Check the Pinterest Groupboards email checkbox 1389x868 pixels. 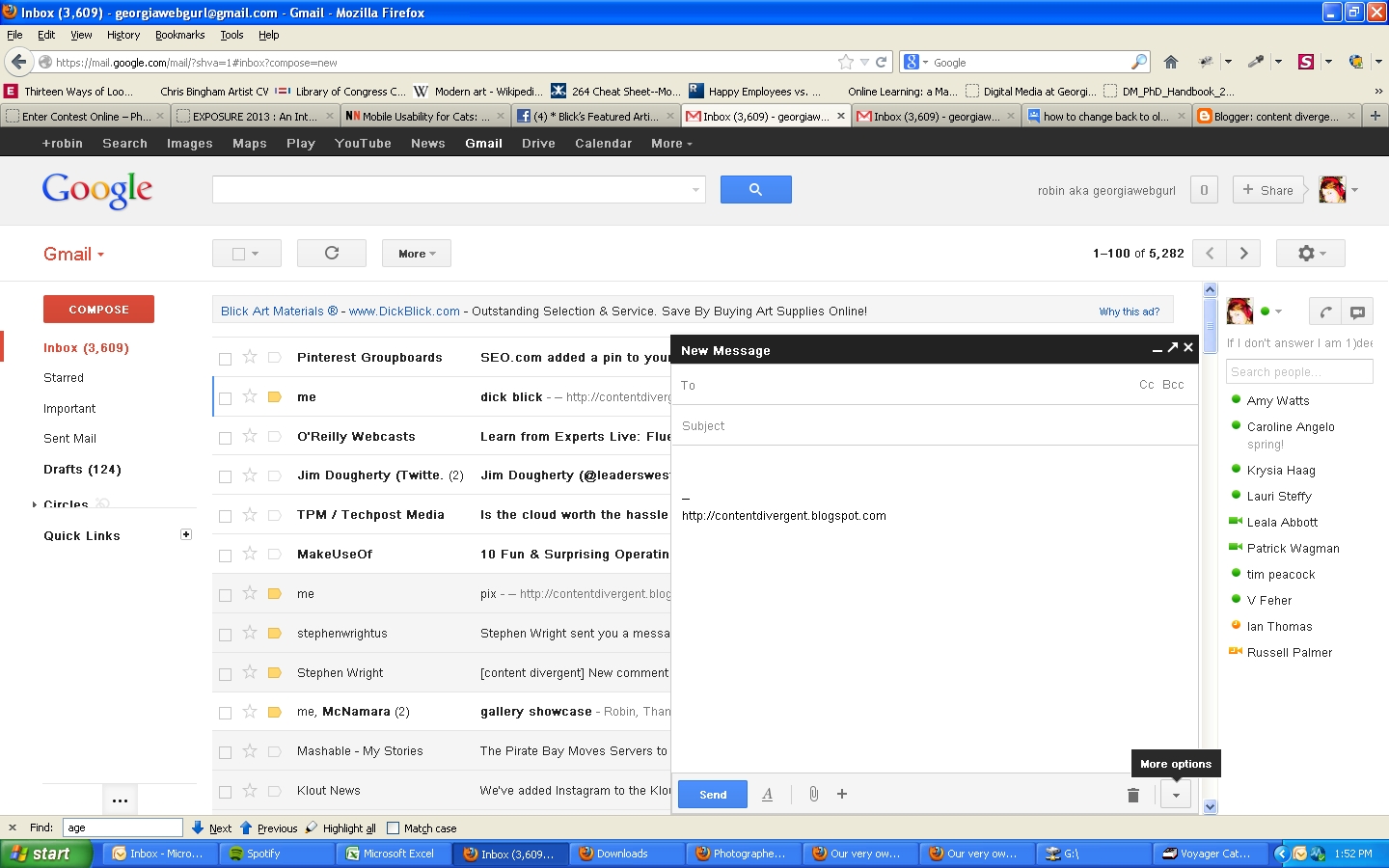tap(225, 359)
